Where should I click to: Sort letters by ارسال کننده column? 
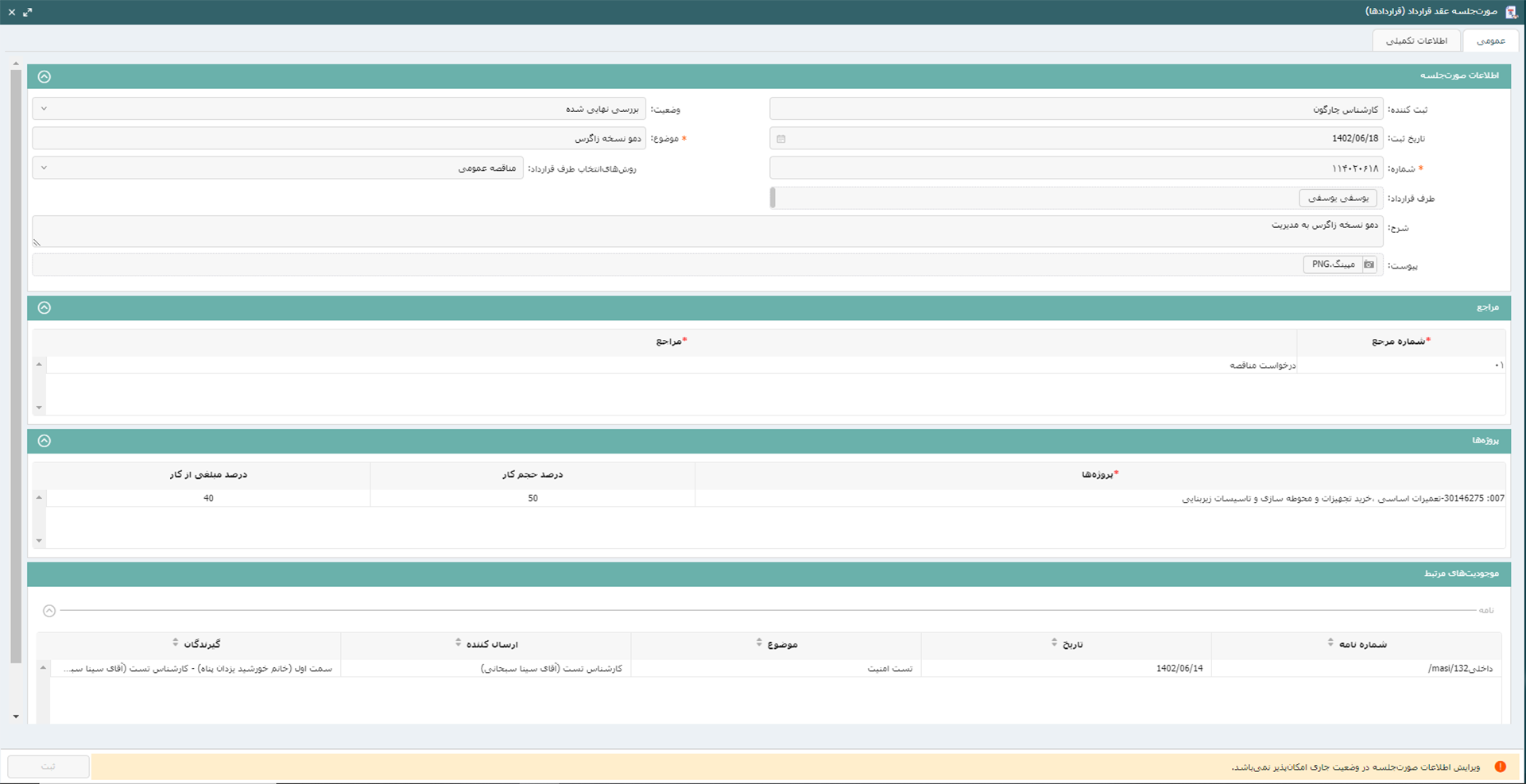pyautogui.click(x=458, y=643)
